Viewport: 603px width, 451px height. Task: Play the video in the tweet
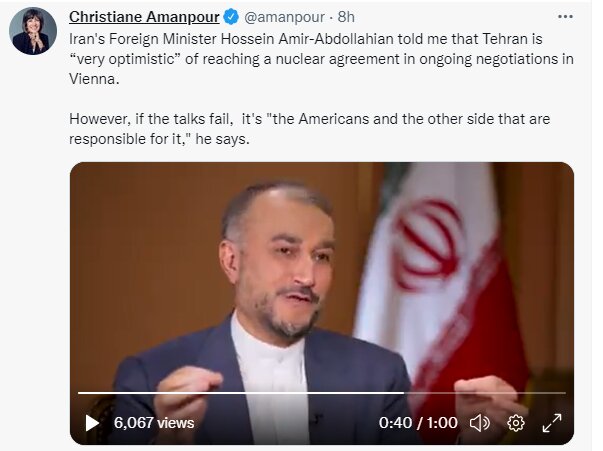(92, 423)
